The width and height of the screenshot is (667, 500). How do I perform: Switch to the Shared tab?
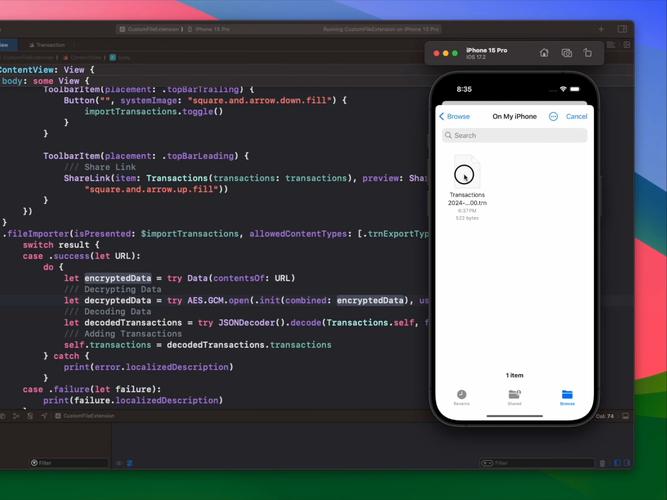coord(514,396)
